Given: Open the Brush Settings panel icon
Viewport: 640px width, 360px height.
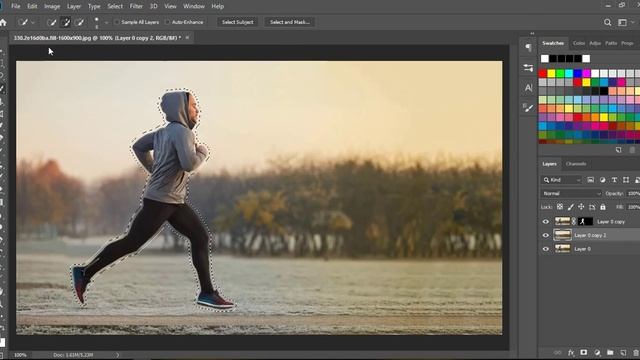Looking at the screenshot, I should [528, 108].
